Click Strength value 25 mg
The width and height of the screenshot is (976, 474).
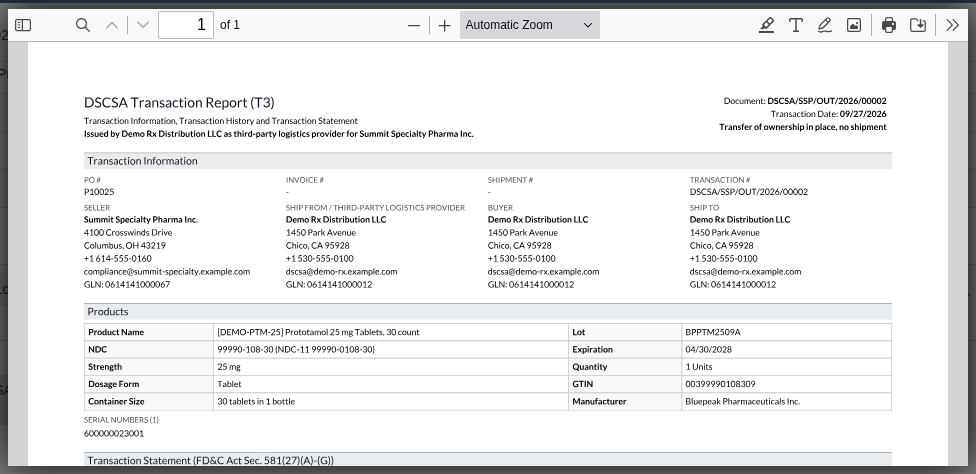point(228,367)
